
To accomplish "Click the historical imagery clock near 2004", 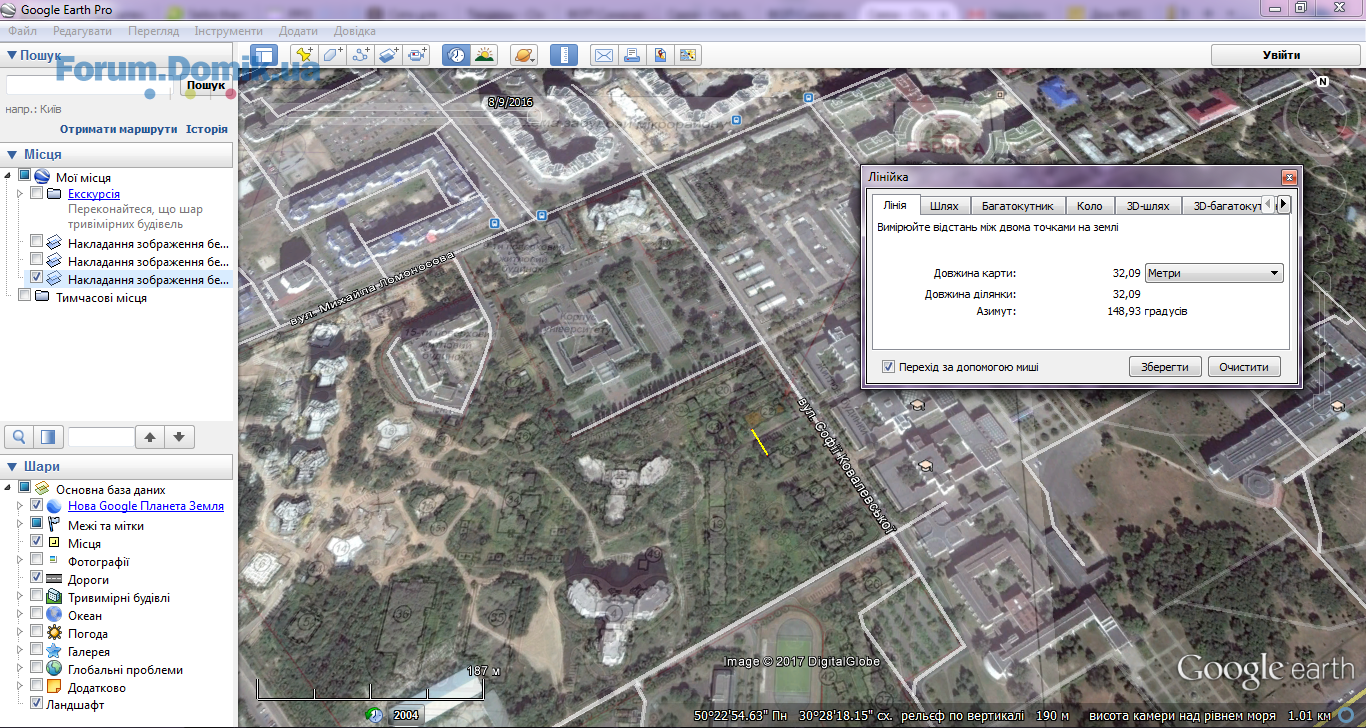I will click(375, 714).
